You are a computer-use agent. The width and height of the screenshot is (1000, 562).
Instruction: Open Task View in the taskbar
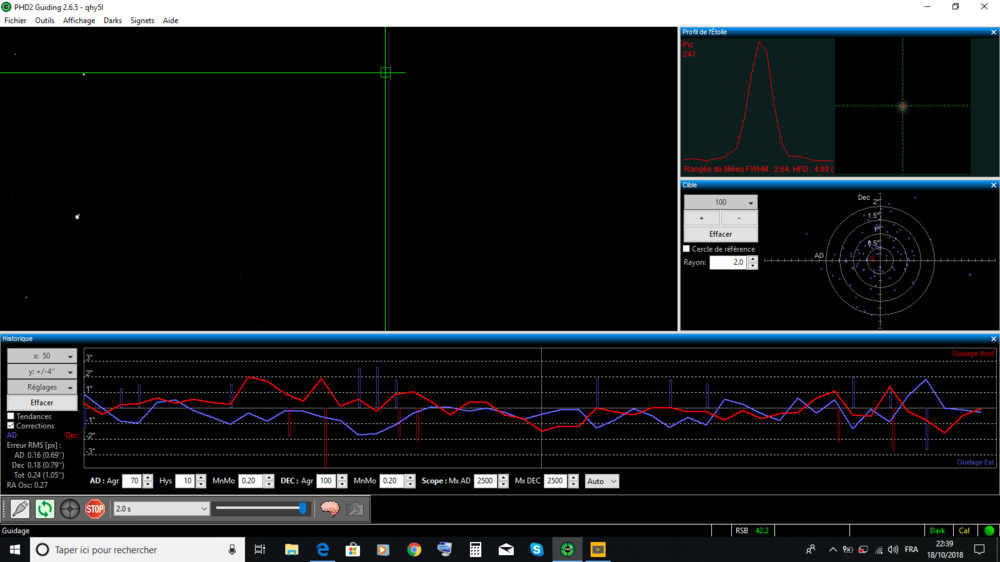point(260,549)
